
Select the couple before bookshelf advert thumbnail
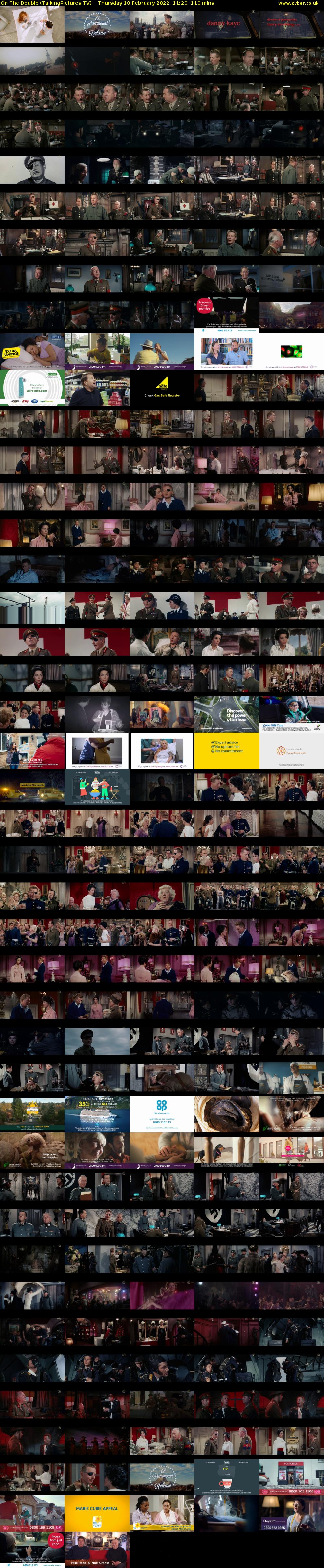[x=227, y=351]
